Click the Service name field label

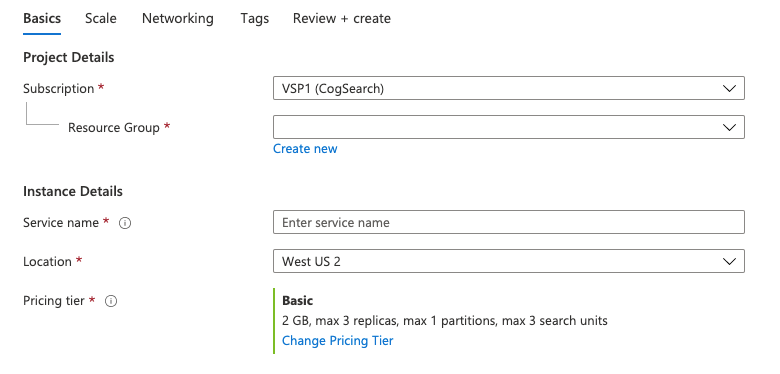[61, 223]
